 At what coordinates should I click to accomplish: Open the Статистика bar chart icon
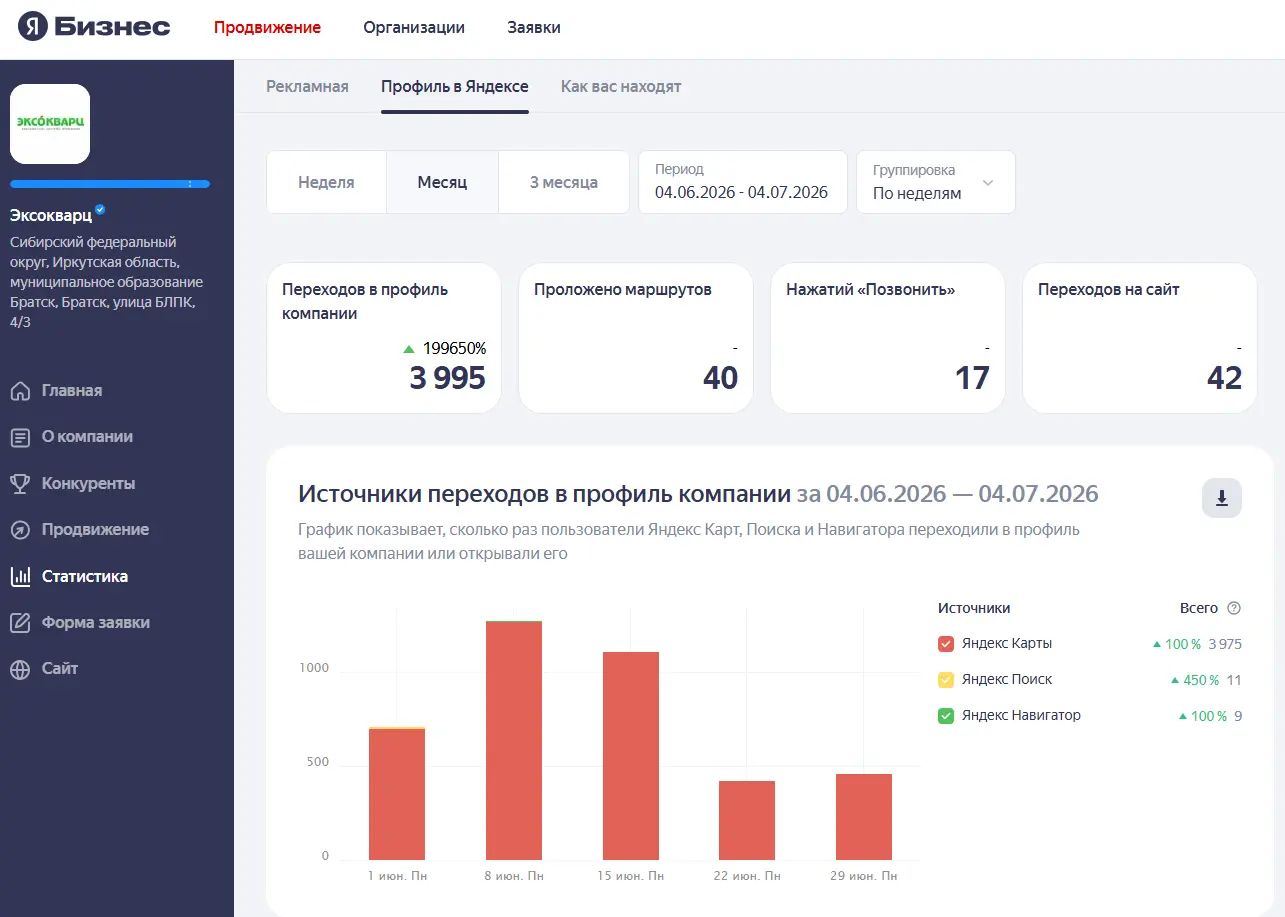(x=20, y=576)
